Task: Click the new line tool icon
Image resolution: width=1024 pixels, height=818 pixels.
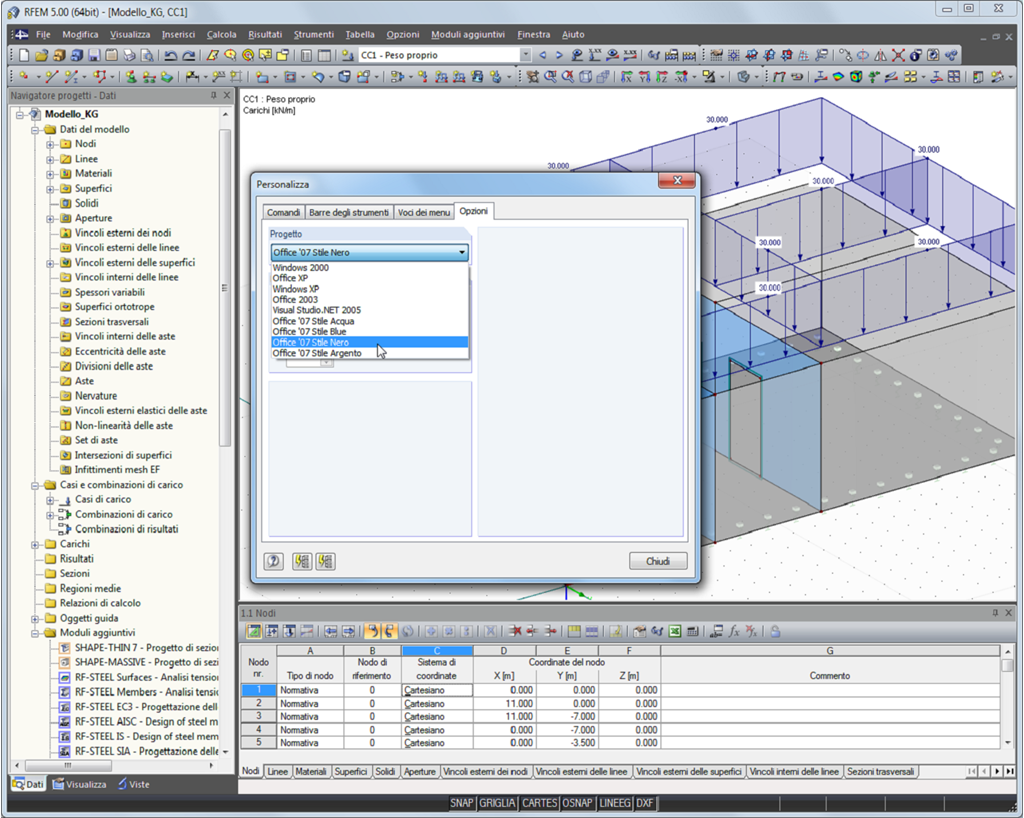Action: pyautogui.click(x=52, y=76)
